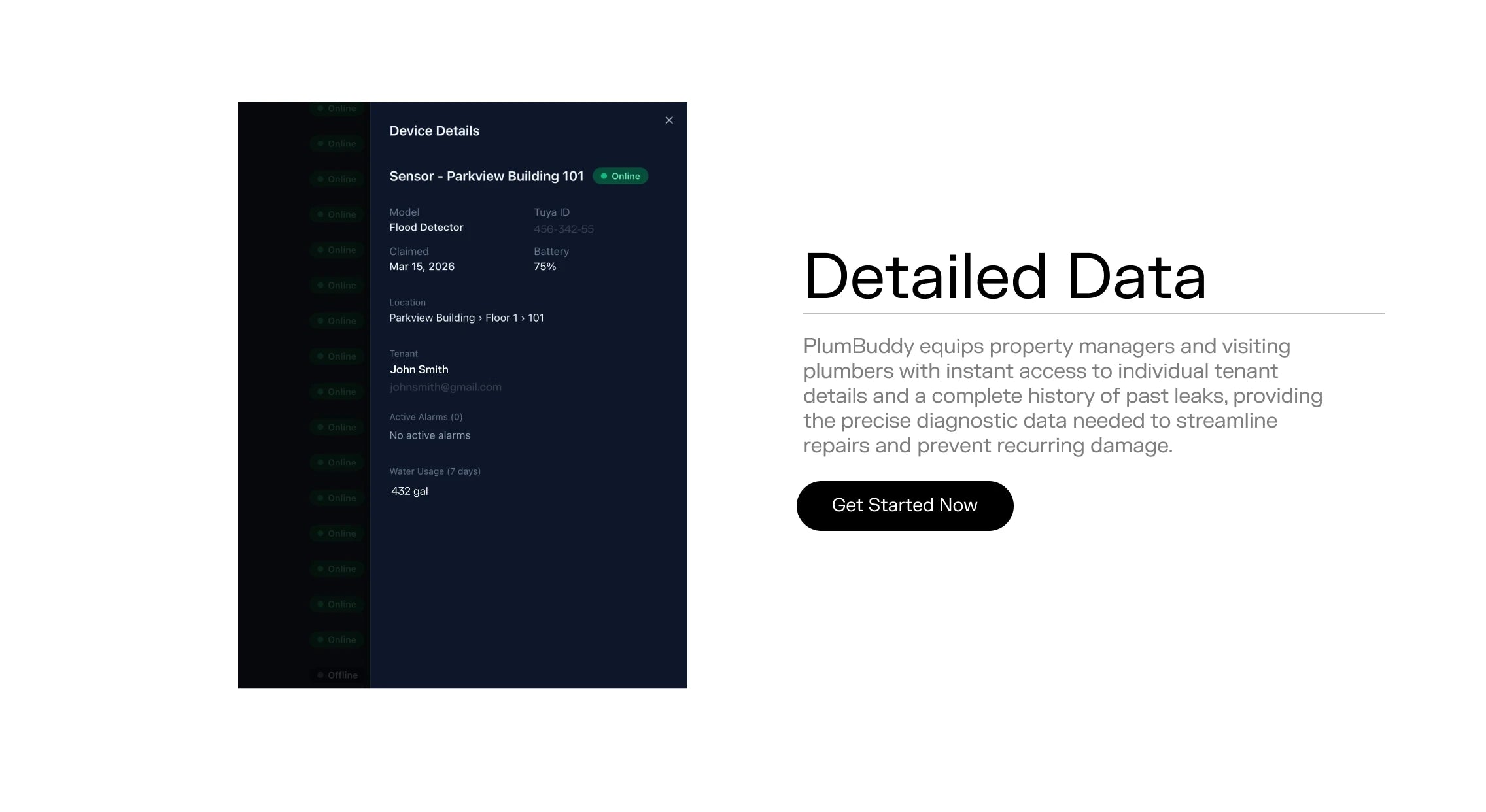Click the PlumBuddy description paragraph
Image resolution: width=1486 pixels, height=812 pixels.
(1063, 396)
